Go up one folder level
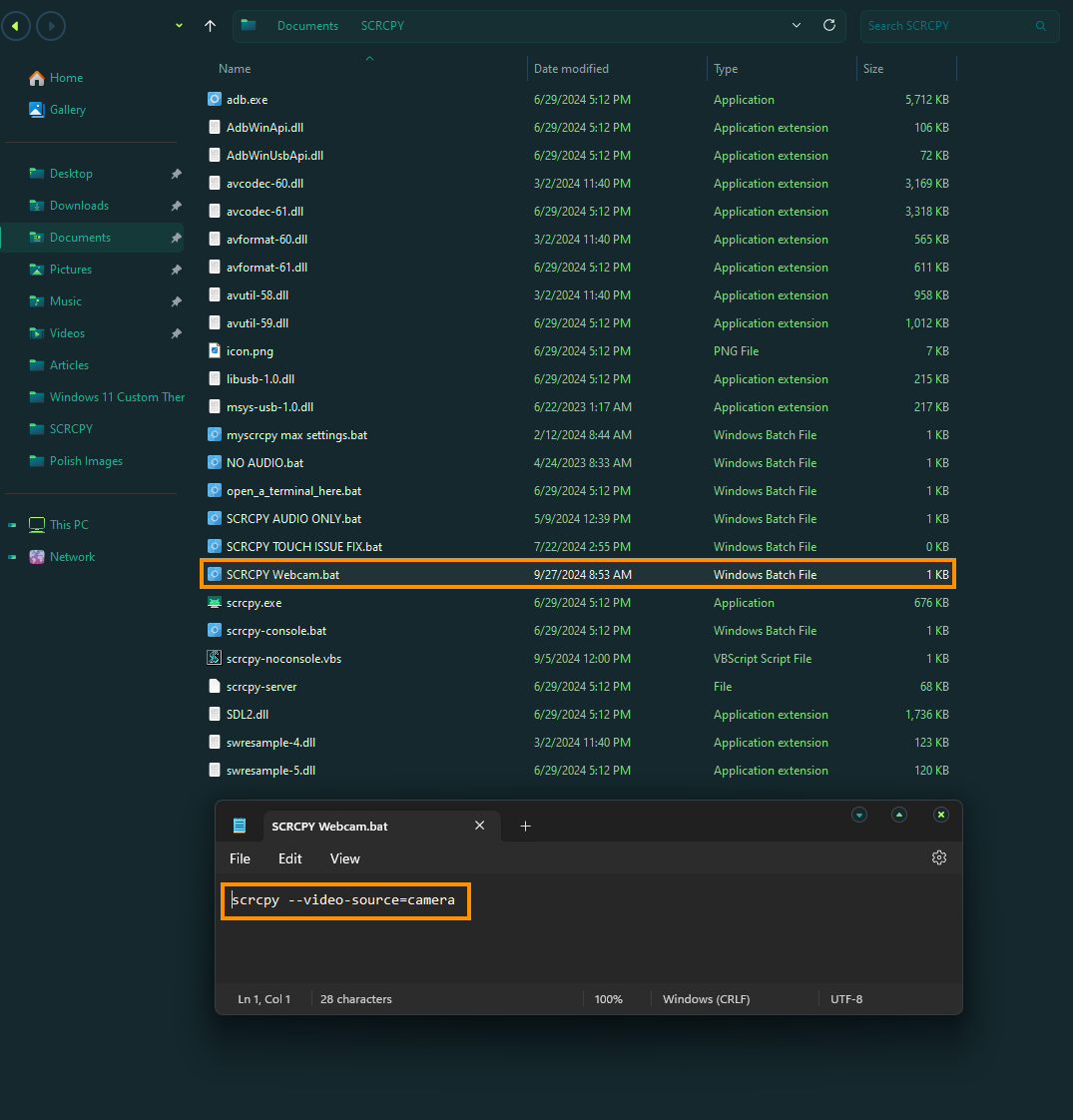Viewport: 1073px width, 1120px height. click(210, 26)
